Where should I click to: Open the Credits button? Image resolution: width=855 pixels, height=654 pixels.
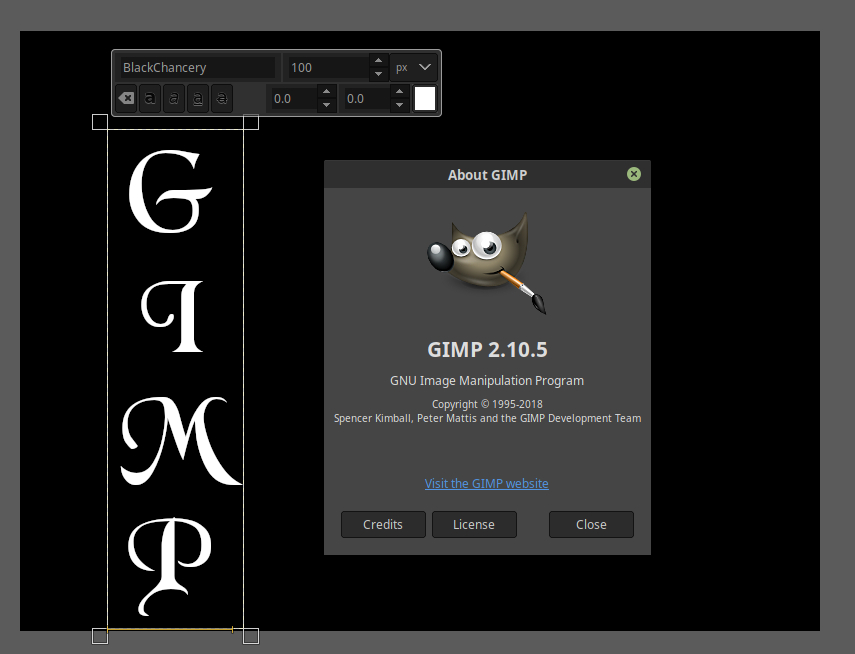[x=383, y=524]
